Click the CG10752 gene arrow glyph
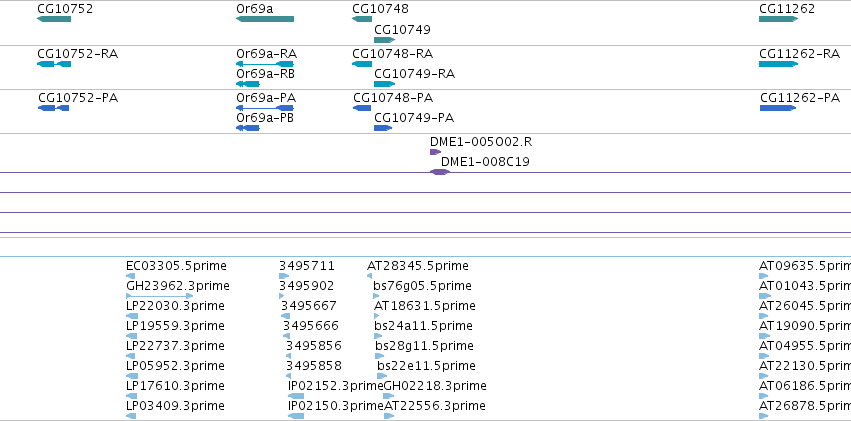This screenshot has height=421, width=851. tap(54, 19)
